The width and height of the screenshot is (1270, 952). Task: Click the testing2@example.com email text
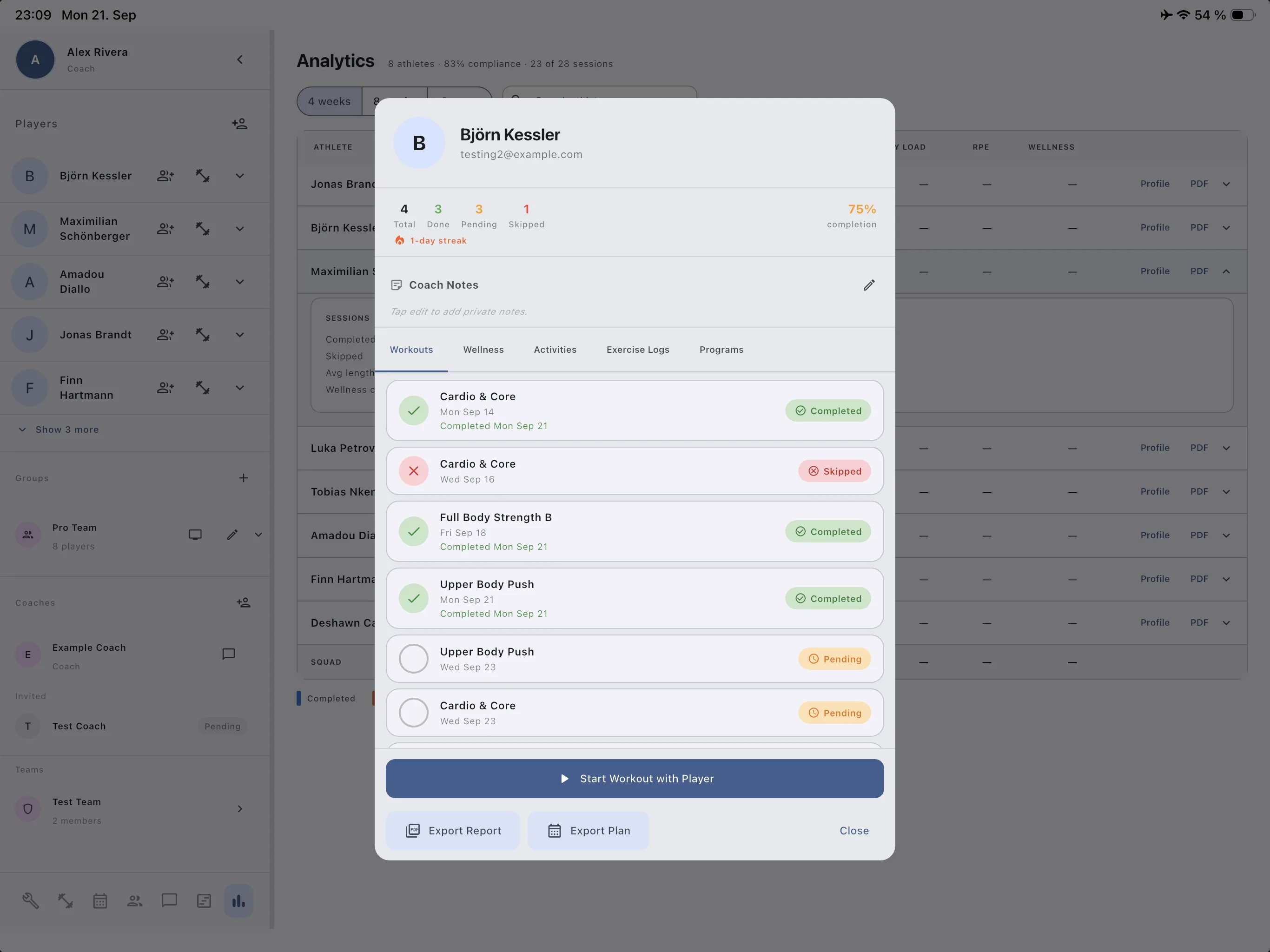click(521, 154)
